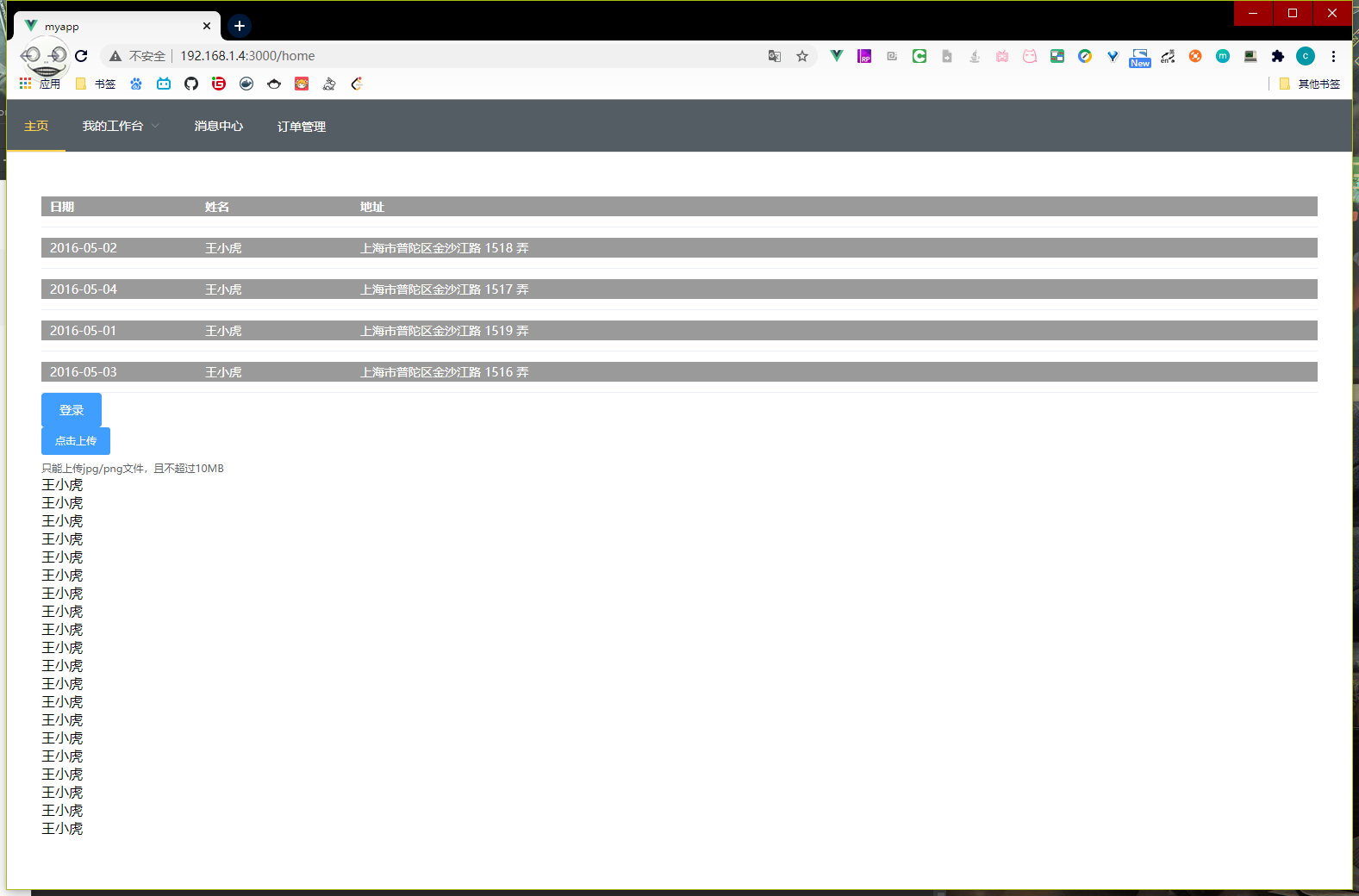Viewport: 1359px width, 896px height.
Task: Open the Extensions puzzle piece menu
Action: [1278, 56]
